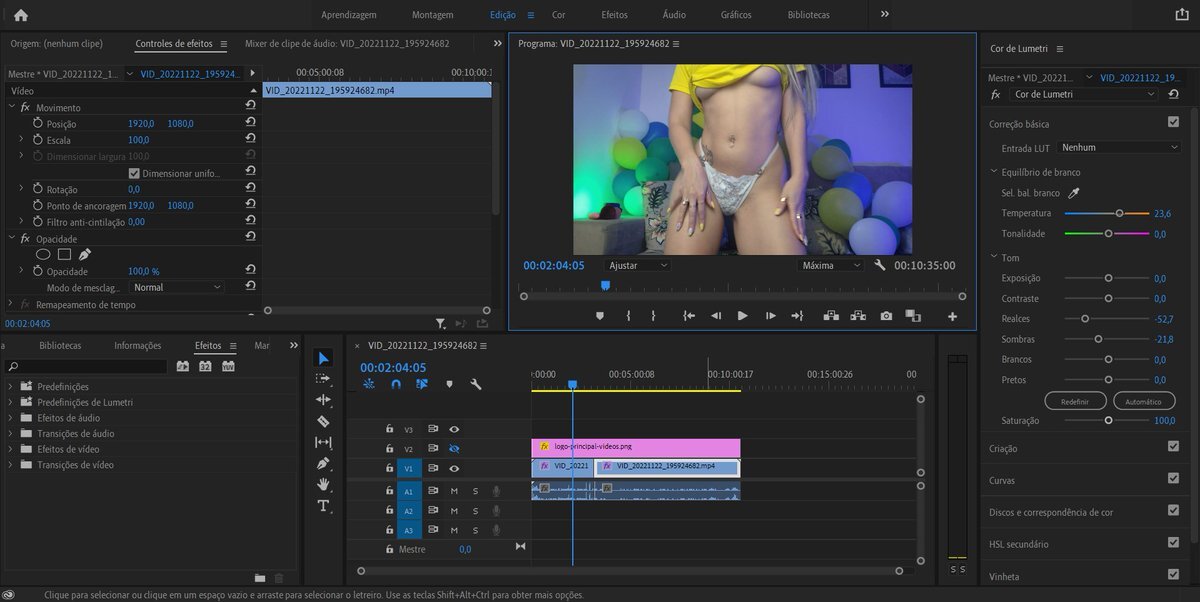Open the Ajustar zoom dropdown
1200x602 pixels.
pyautogui.click(x=637, y=266)
